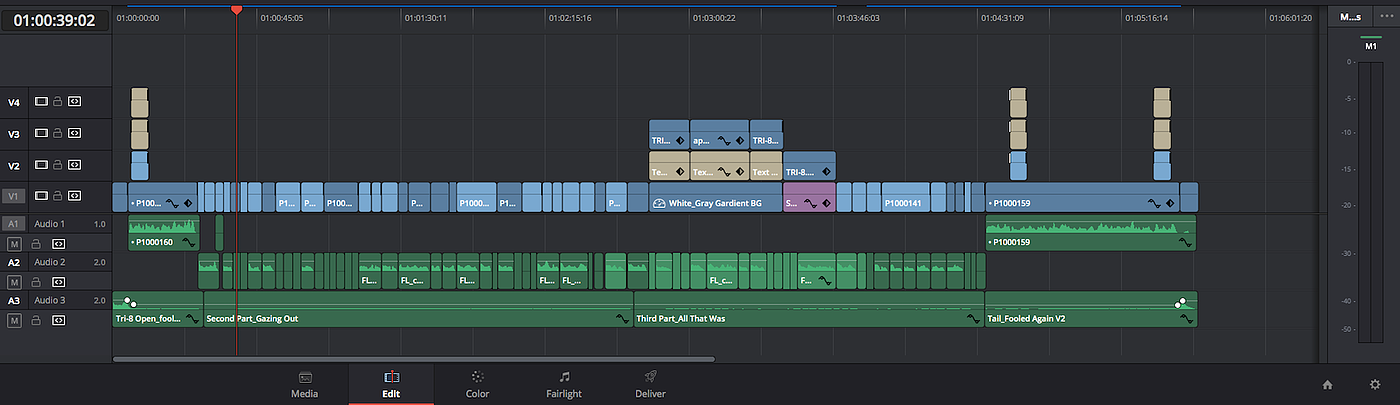Open the Project Manager home icon
1400x405 pixels.
pyautogui.click(x=1327, y=384)
